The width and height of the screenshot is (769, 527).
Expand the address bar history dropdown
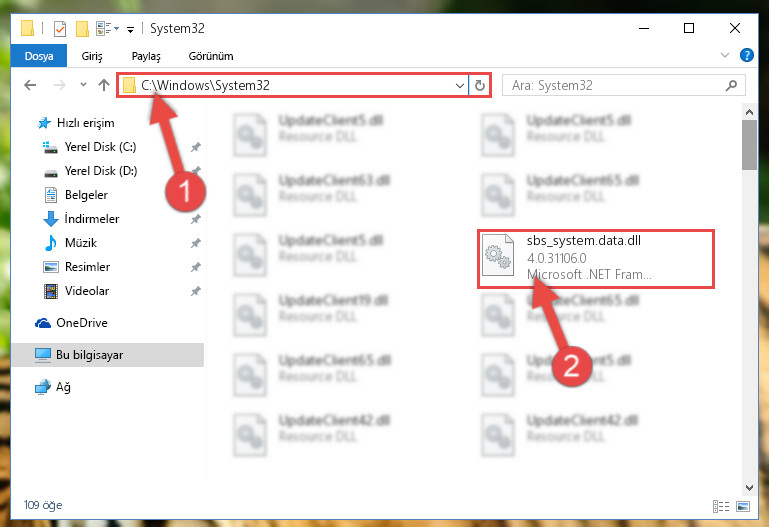pyautogui.click(x=460, y=86)
